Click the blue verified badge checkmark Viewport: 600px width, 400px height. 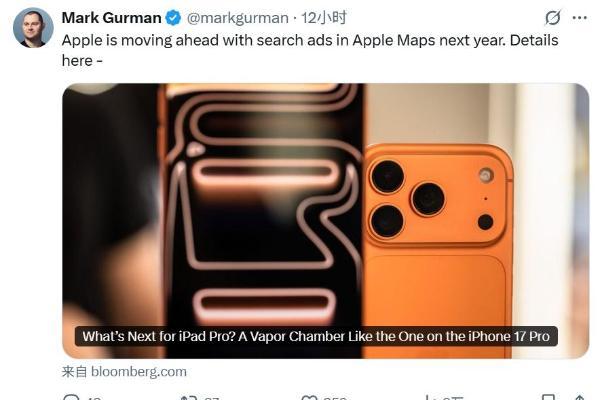(173, 18)
